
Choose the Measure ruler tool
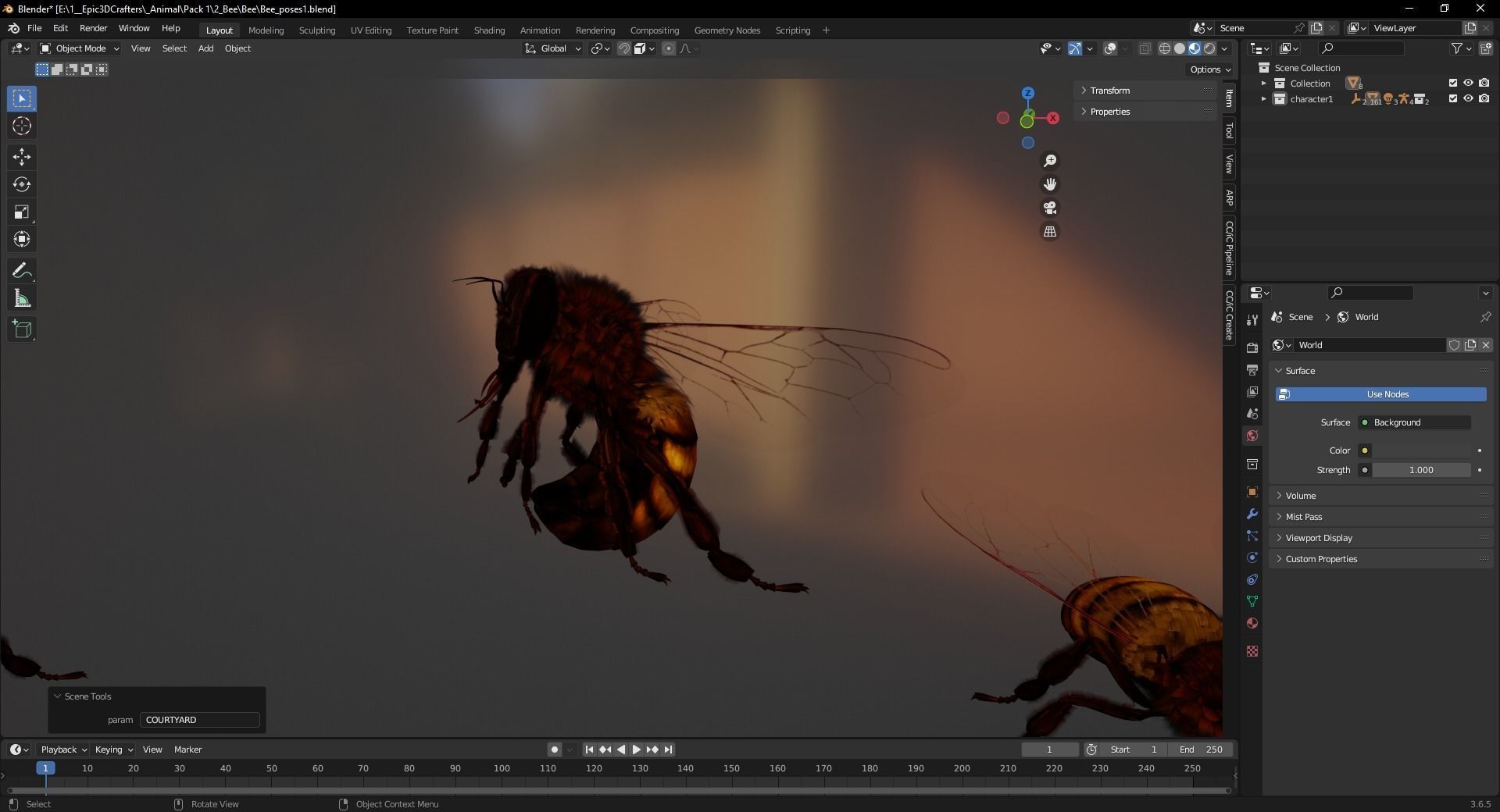[x=22, y=298]
